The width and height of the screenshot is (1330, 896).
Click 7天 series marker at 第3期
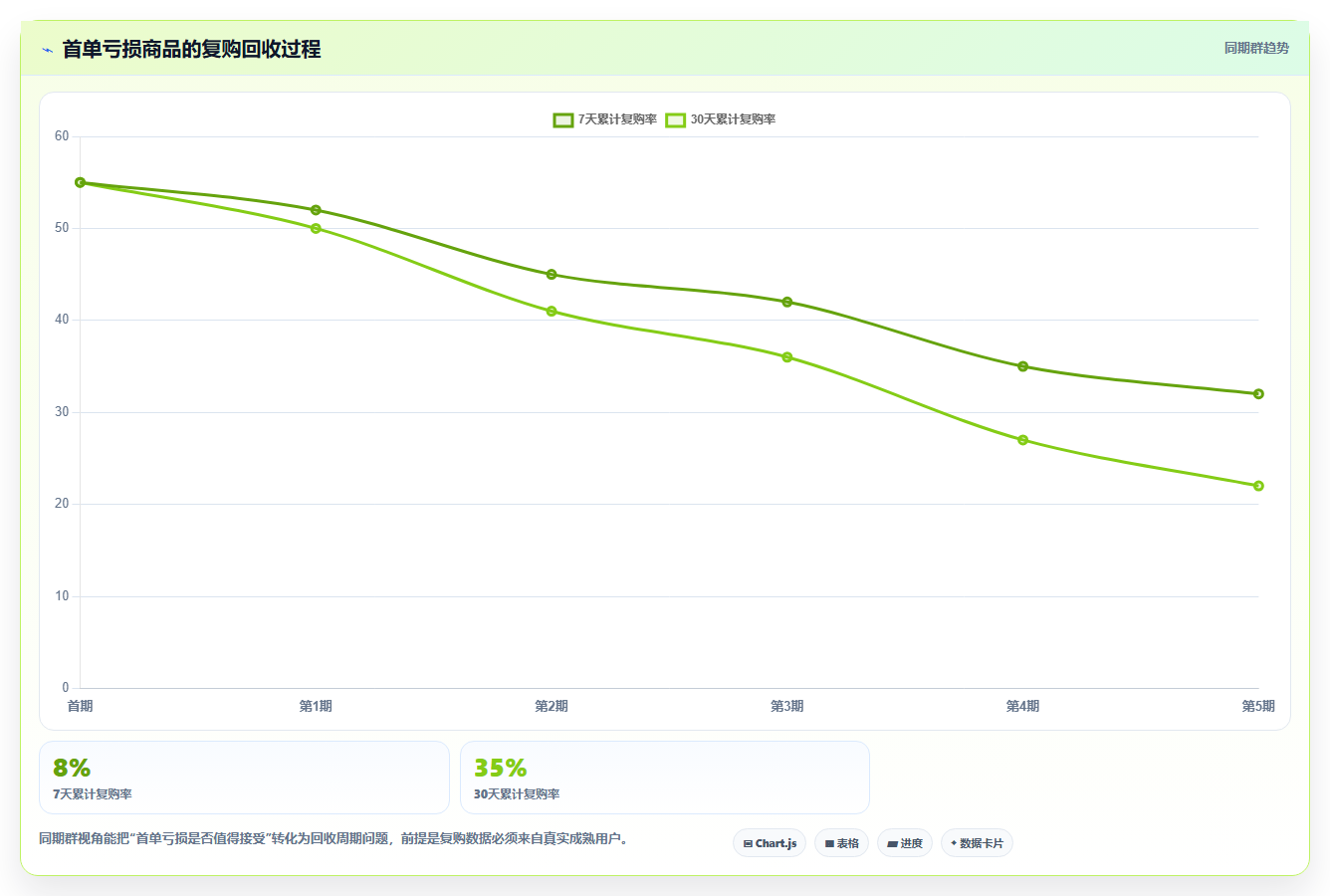(787, 302)
